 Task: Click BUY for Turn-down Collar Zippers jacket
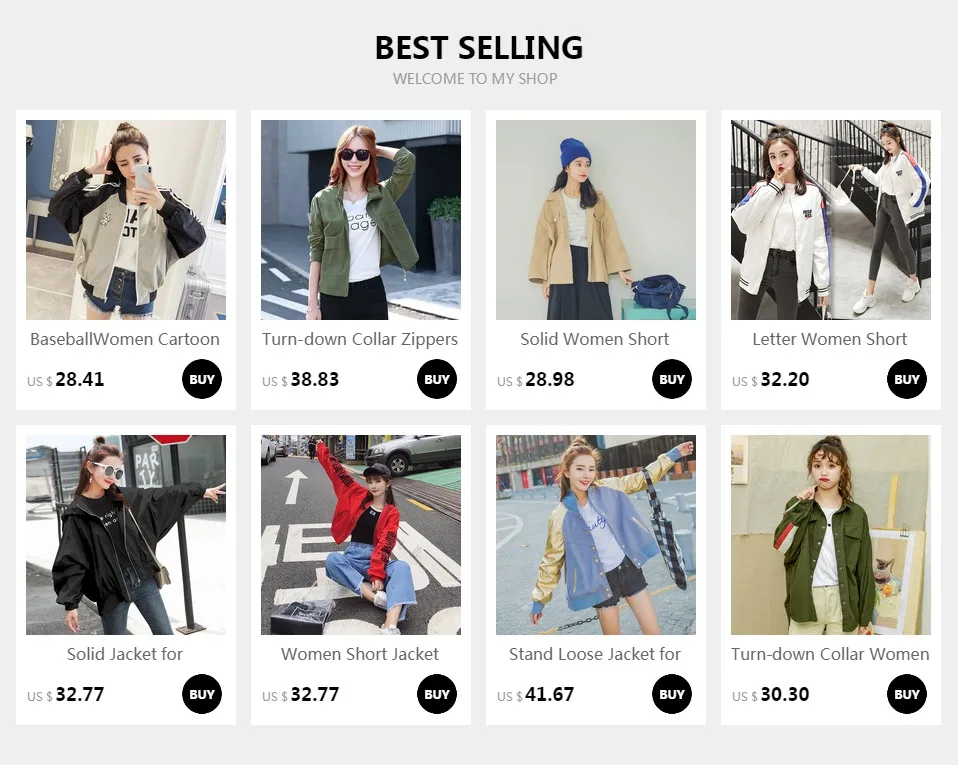pos(437,379)
